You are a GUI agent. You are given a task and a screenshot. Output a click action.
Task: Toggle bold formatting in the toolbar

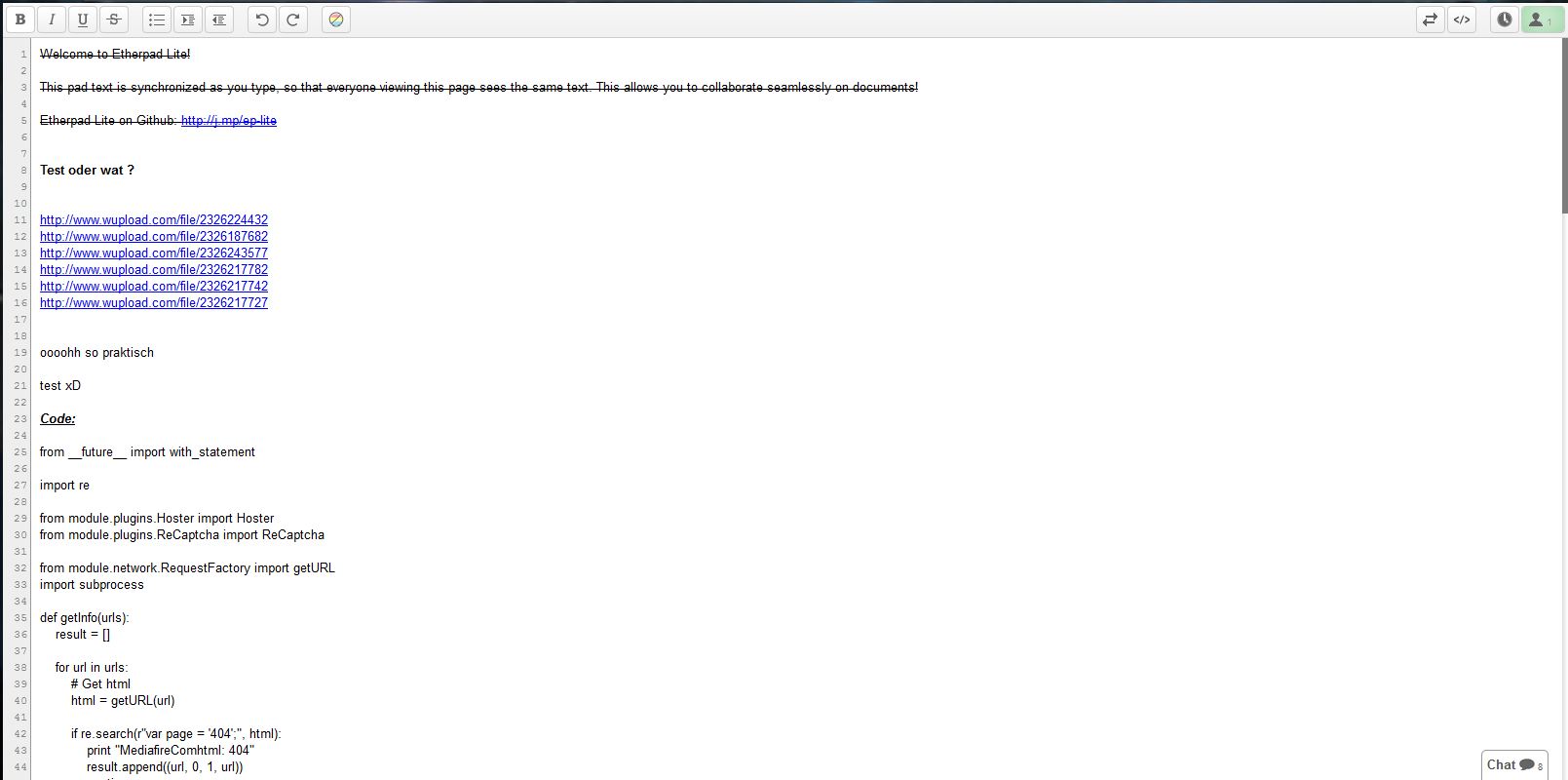[20, 19]
